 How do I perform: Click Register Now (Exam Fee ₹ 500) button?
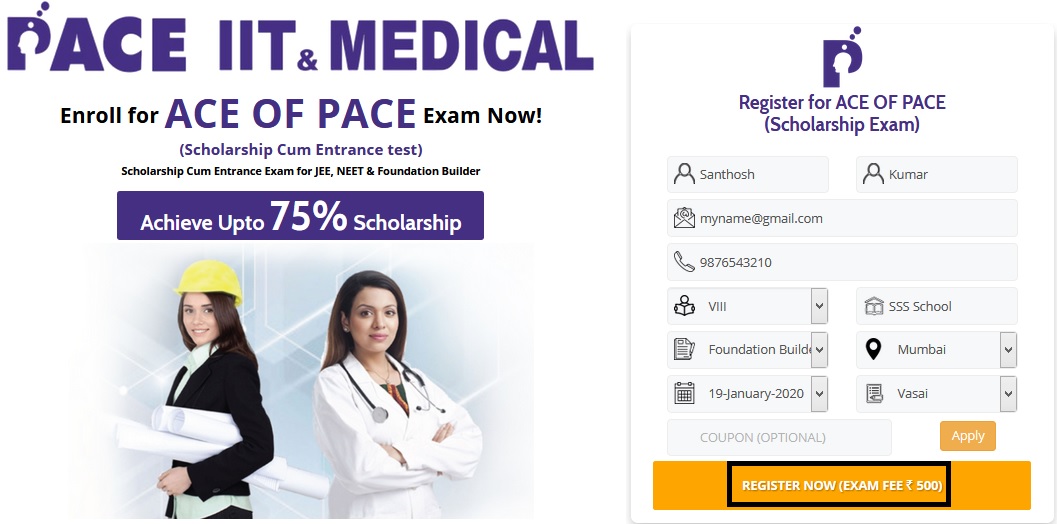tap(841, 486)
